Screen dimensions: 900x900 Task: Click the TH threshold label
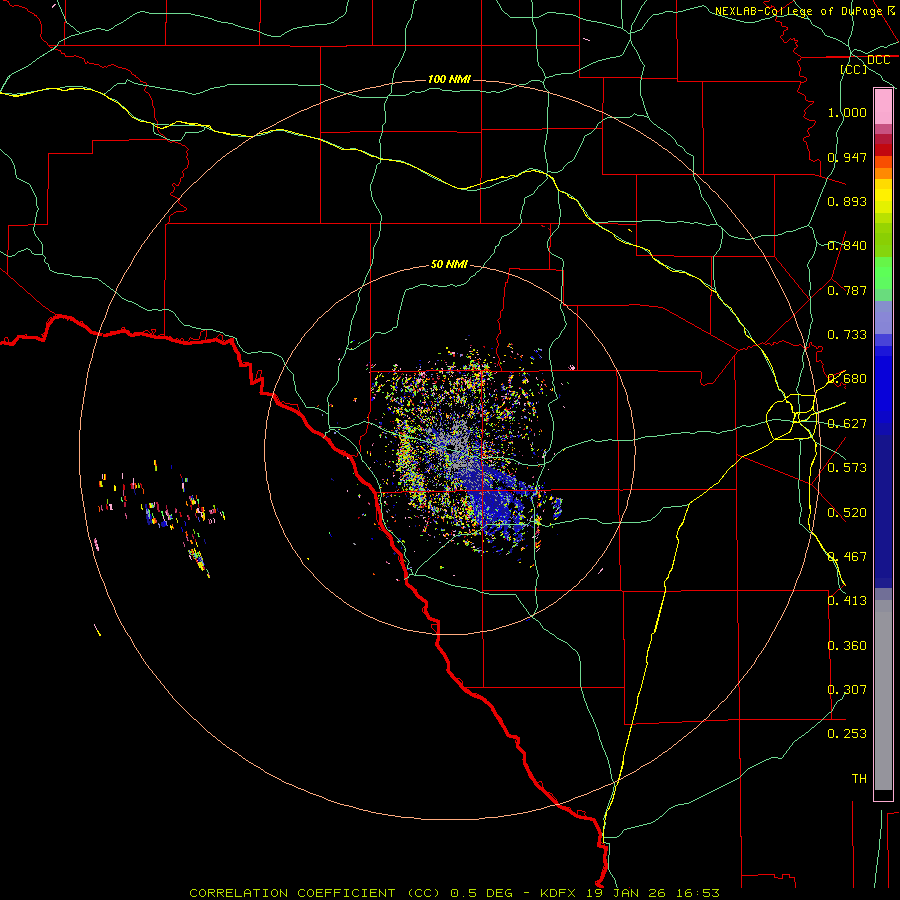pyautogui.click(x=859, y=779)
